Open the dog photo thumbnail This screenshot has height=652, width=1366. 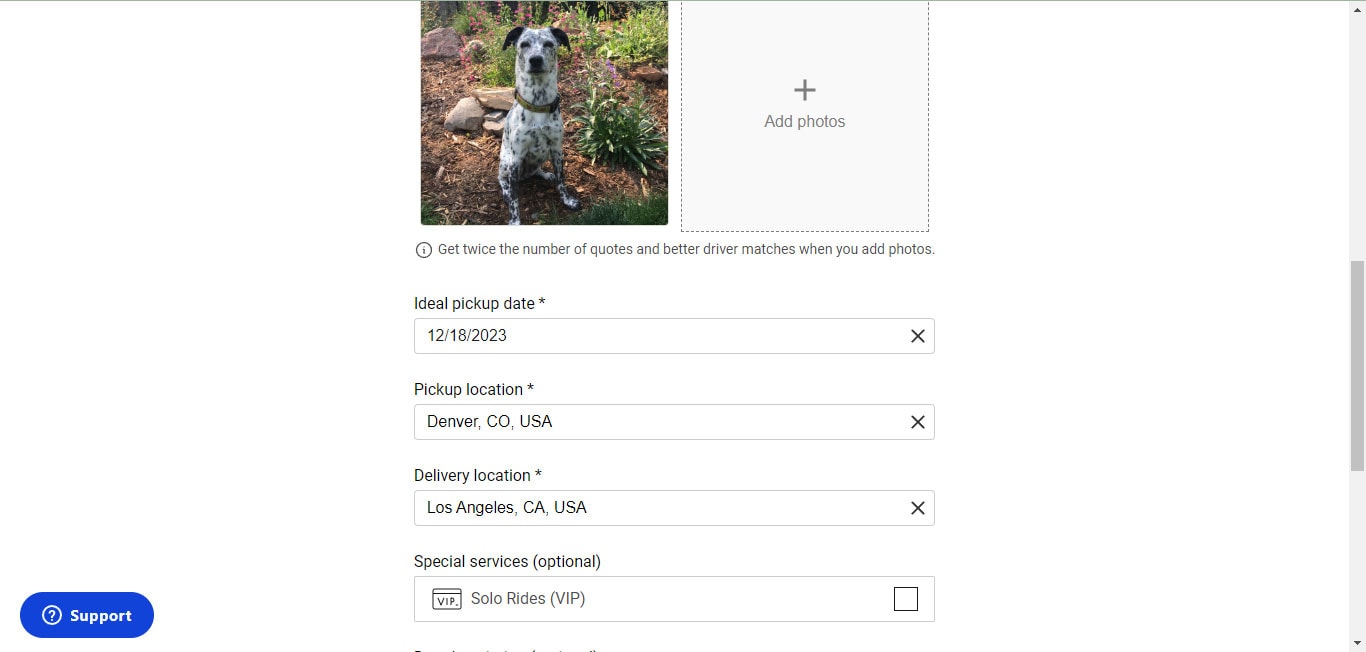[x=544, y=111]
